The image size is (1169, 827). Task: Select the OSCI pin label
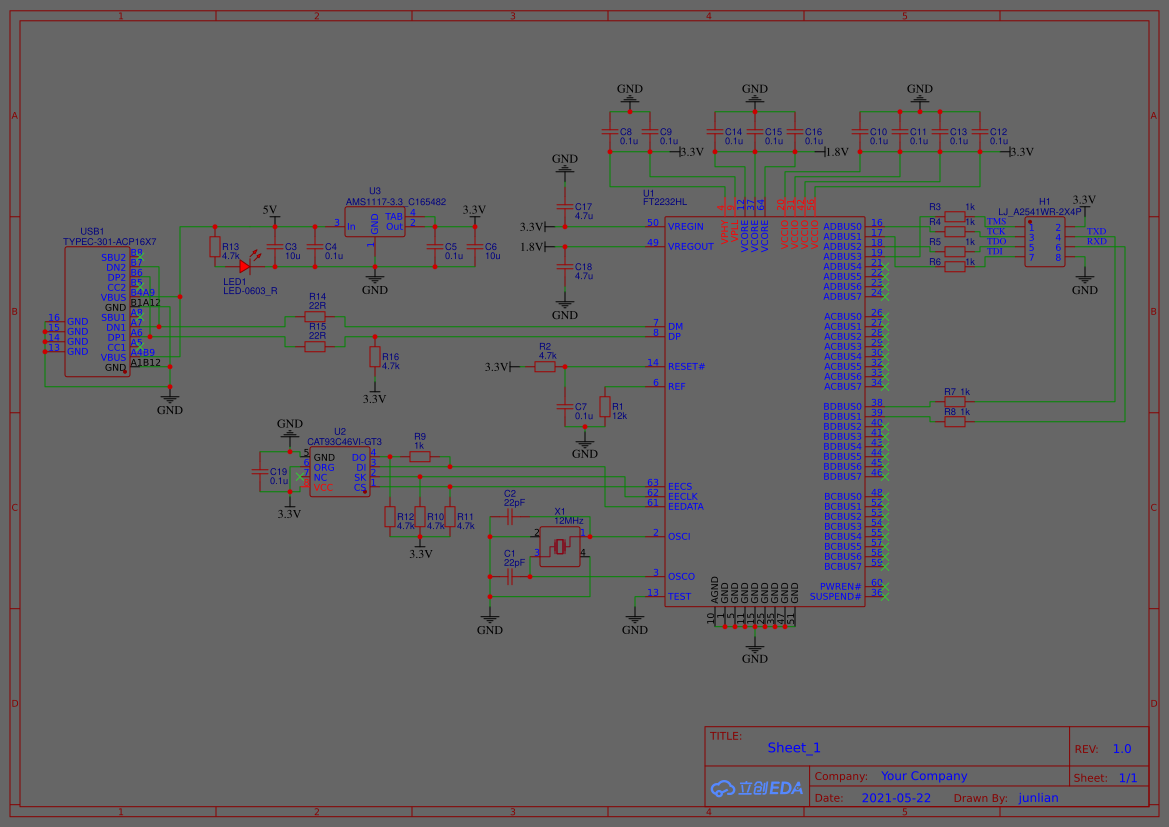point(678,536)
